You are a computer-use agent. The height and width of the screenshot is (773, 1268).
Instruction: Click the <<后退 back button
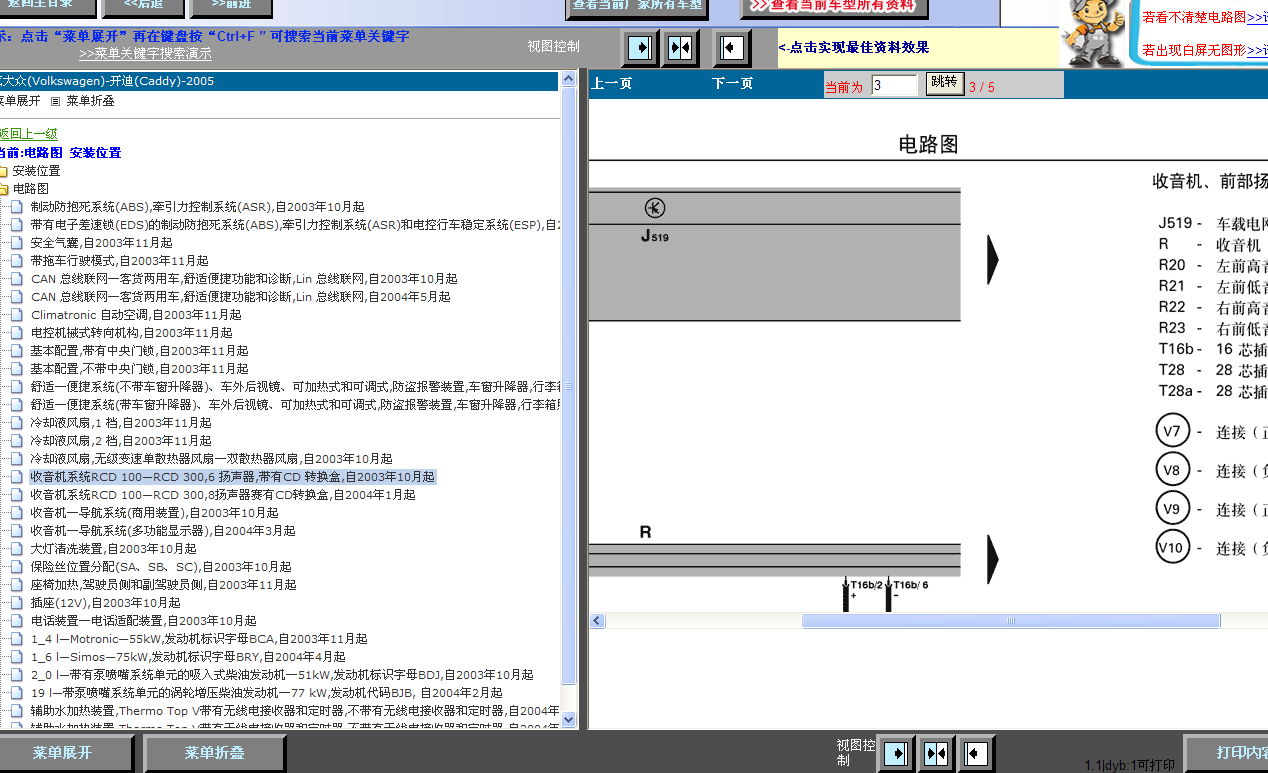144,7
